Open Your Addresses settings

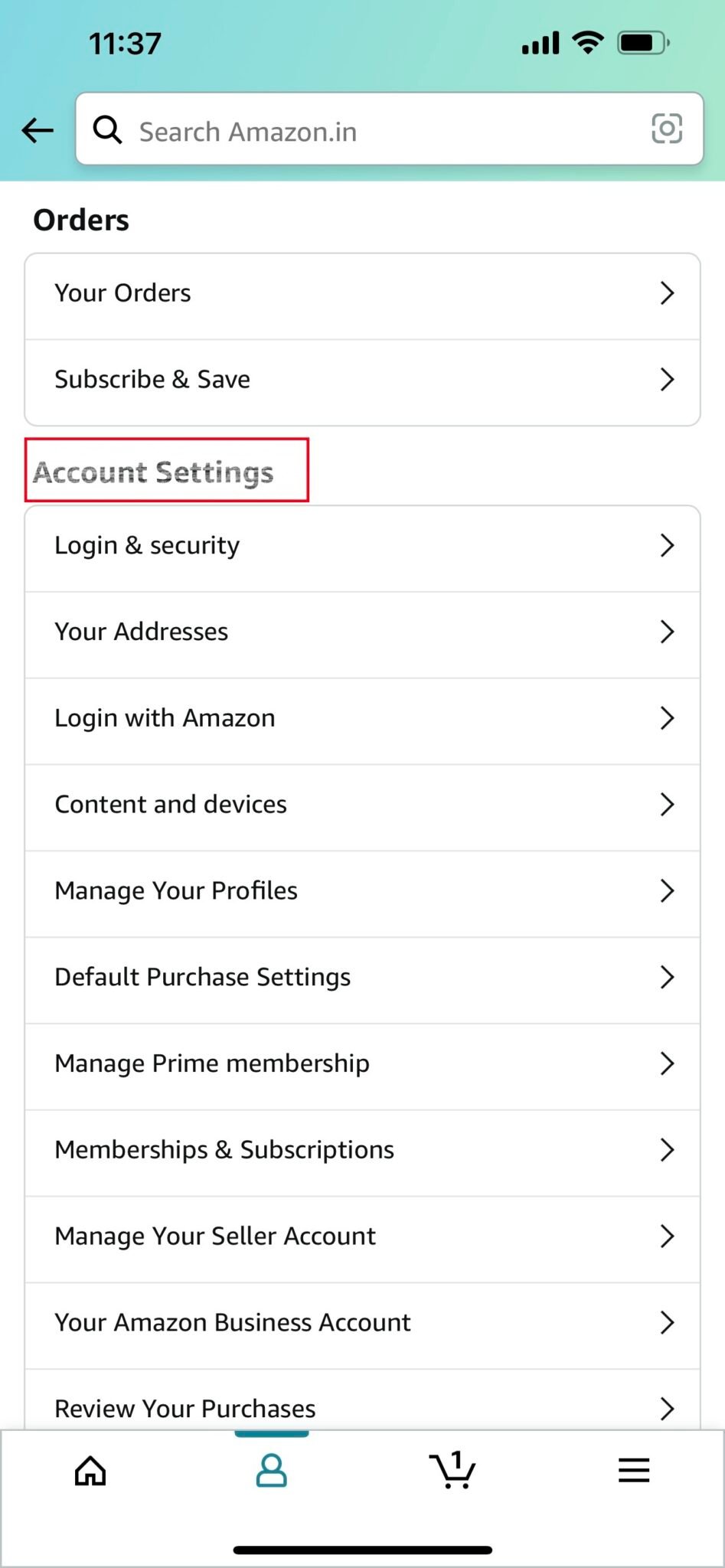coord(362,632)
